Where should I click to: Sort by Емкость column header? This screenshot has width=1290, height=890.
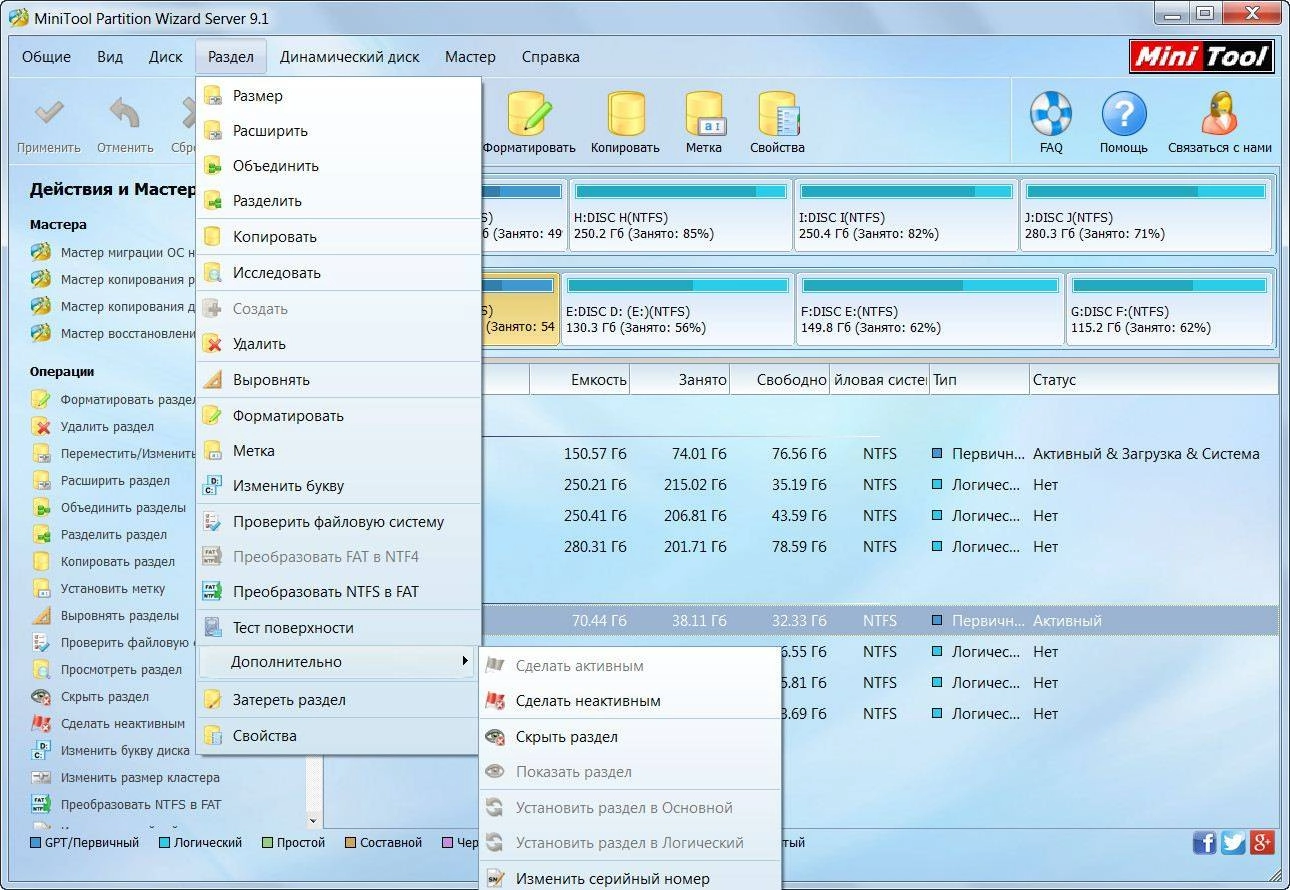point(580,380)
